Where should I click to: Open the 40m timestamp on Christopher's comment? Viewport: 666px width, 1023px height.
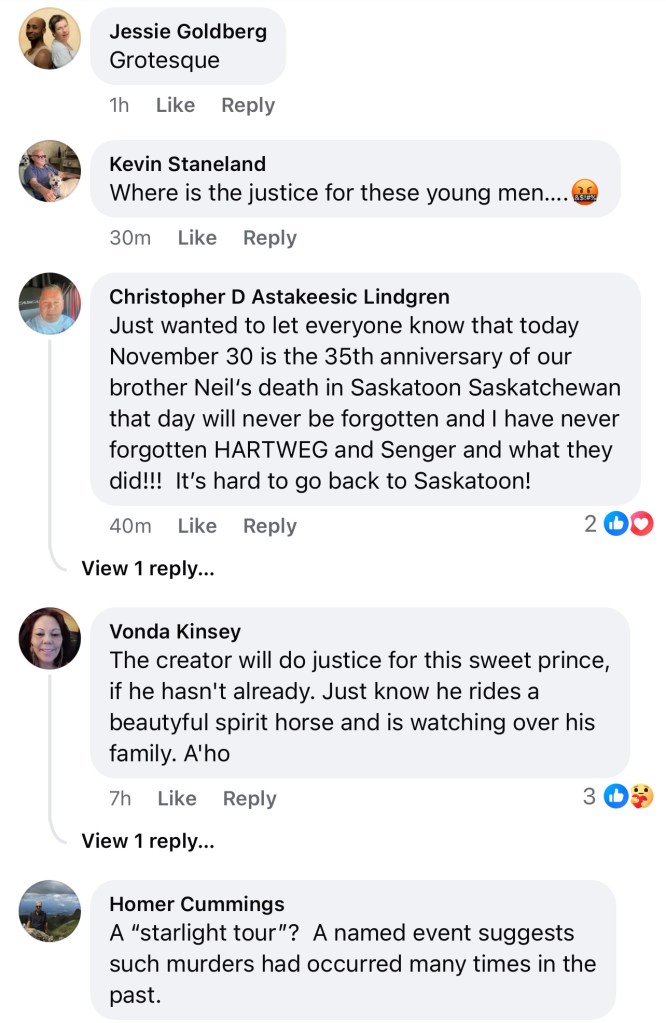click(130, 526)
